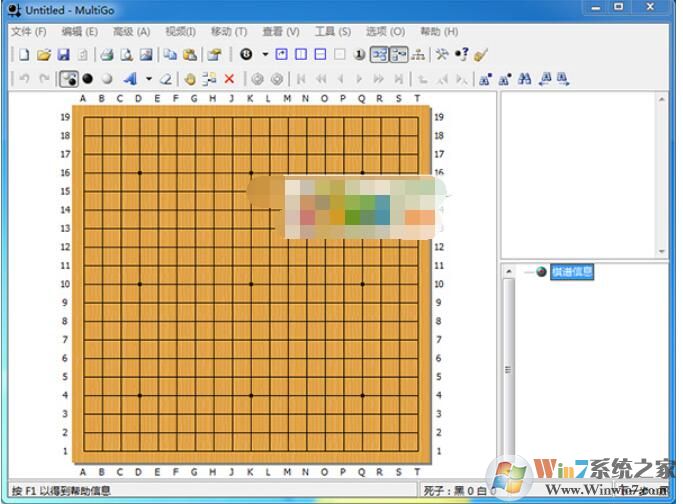Viewport: 683px width, 504px height.
Task: Select white stone placement tool
Action: click(x=107, y=79)
